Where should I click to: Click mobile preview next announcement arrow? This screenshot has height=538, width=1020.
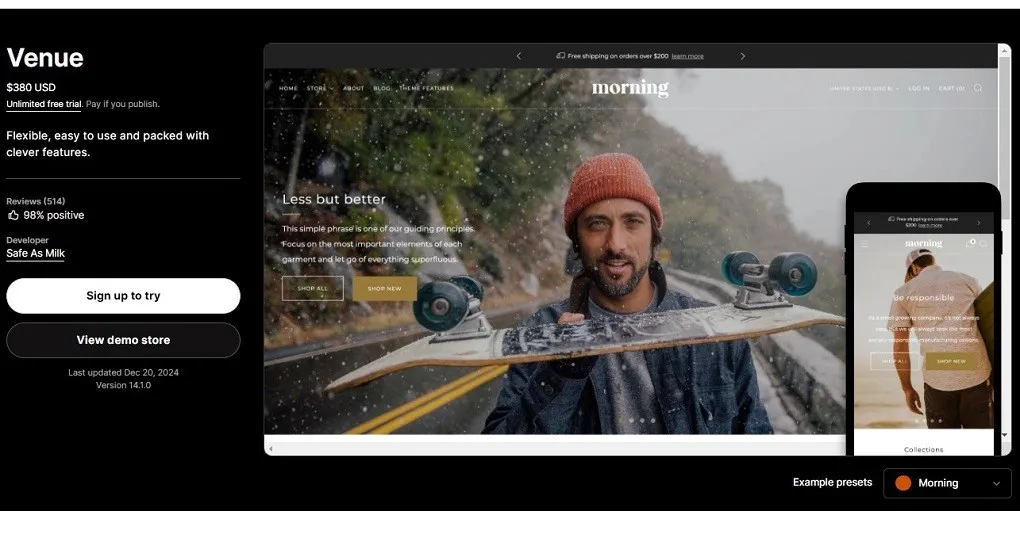[x=978, y=222]
